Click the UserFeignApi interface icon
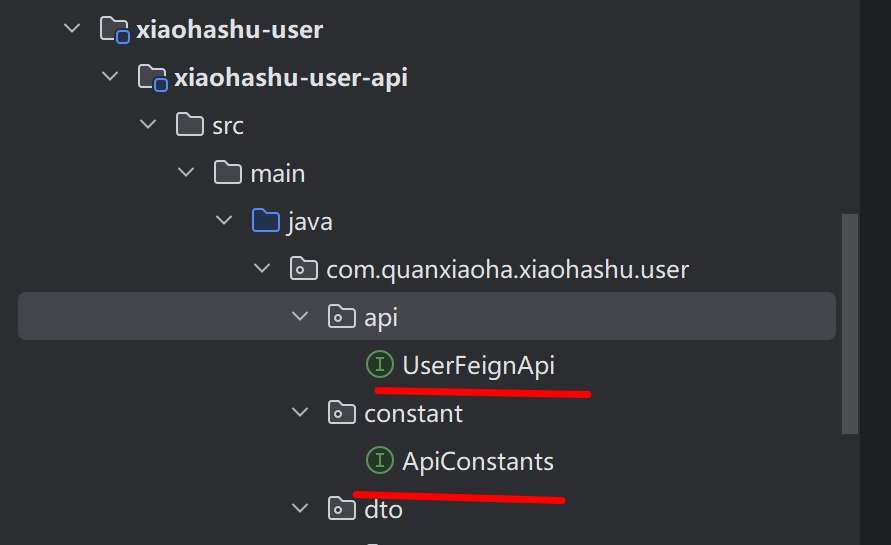This screenshot has width=891, height=545. tap(380, 365)
